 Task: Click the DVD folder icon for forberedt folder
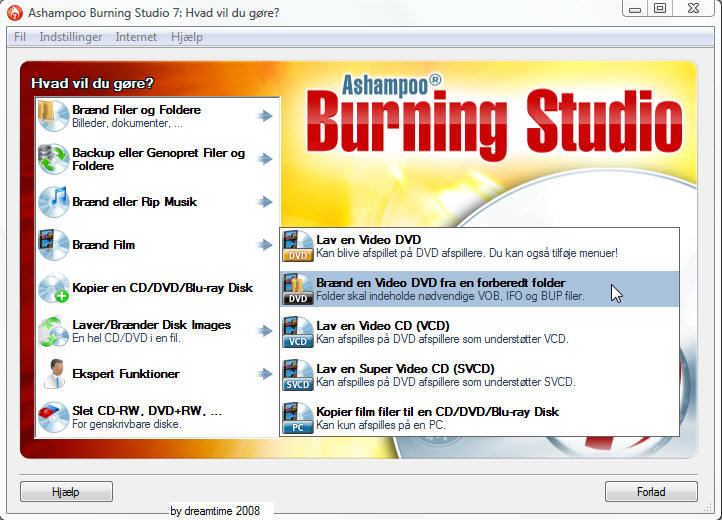[x=297, y=289]
